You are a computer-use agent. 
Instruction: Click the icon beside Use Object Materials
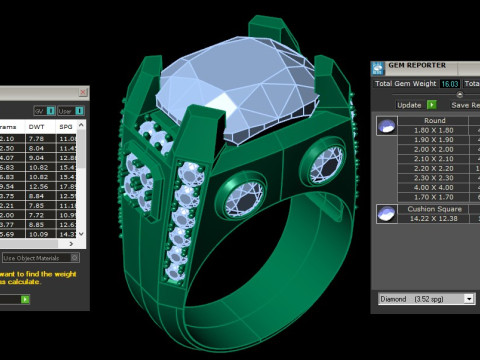[x=75, y=257]
